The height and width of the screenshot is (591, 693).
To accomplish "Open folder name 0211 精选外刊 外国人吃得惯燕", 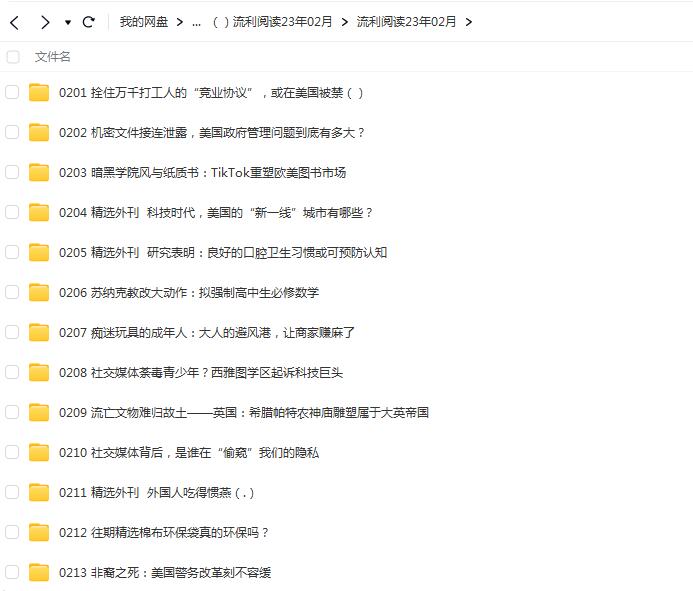I will [x=157, y=492].
